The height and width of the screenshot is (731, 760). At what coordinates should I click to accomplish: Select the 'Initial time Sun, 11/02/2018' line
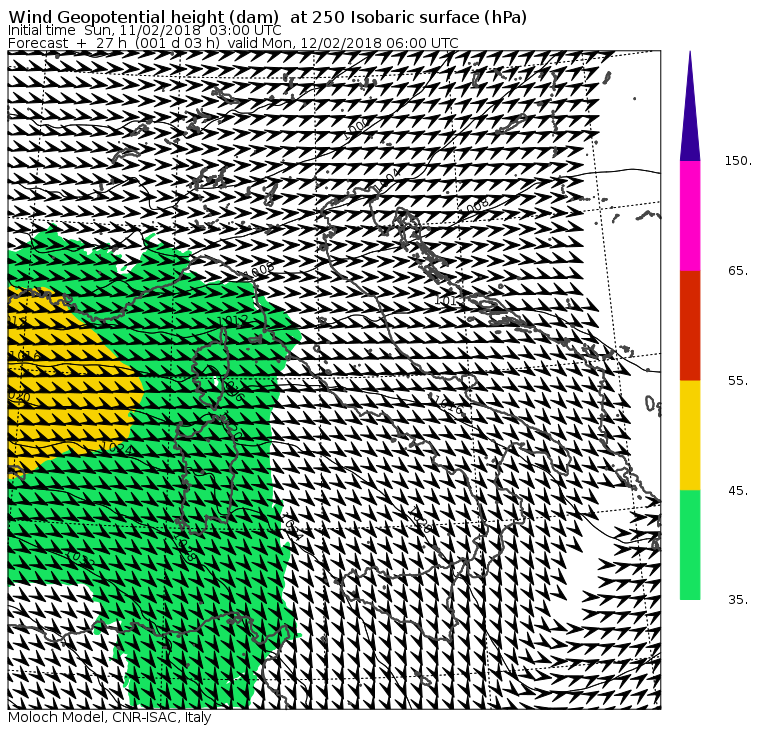[145, 30]
